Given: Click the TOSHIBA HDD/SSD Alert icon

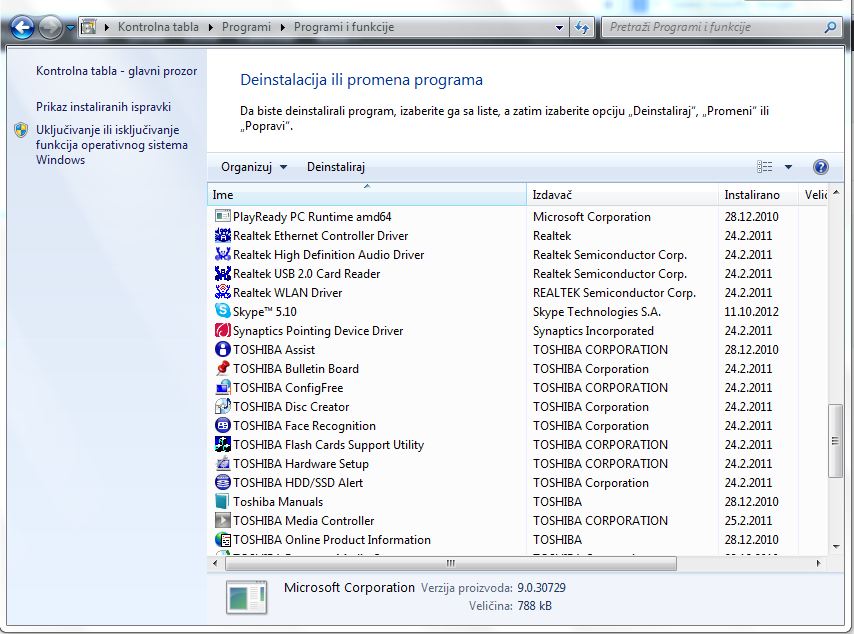Looking at the screenshot, I should (x=222, y=483).
